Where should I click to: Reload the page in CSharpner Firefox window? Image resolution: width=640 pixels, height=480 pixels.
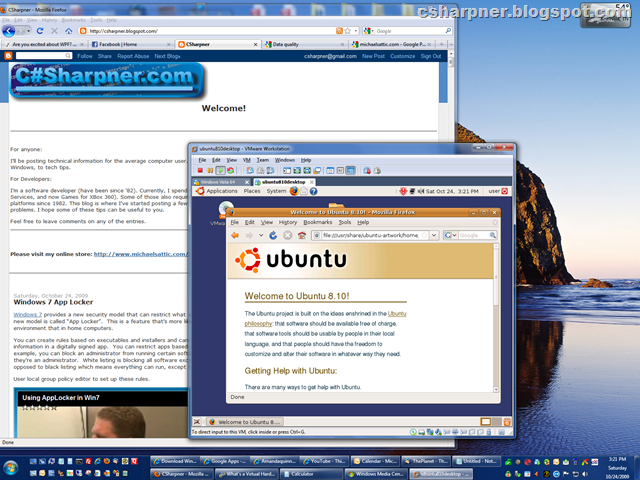(40, 31)
